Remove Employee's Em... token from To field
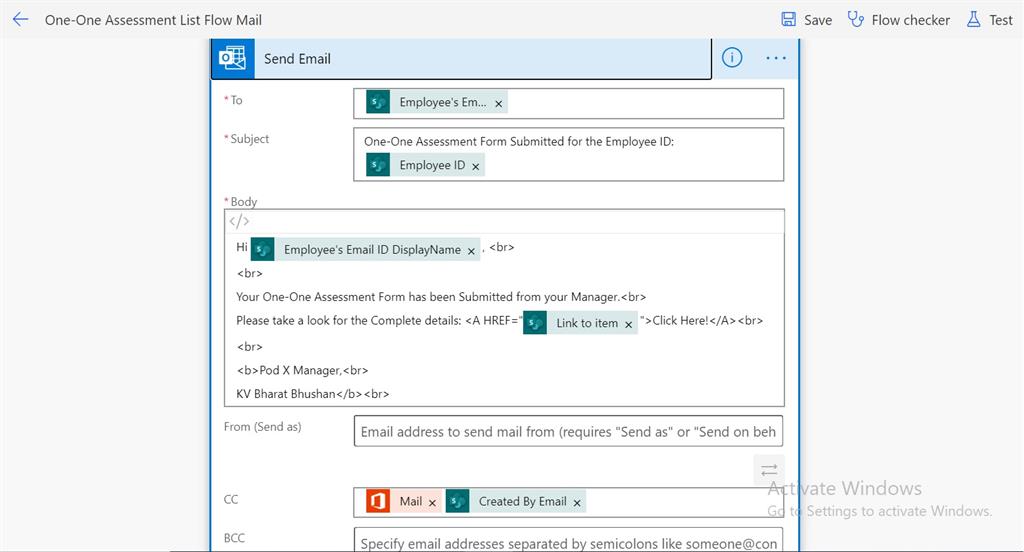The width and height of the screenshot is (1024, 552). 498,103
